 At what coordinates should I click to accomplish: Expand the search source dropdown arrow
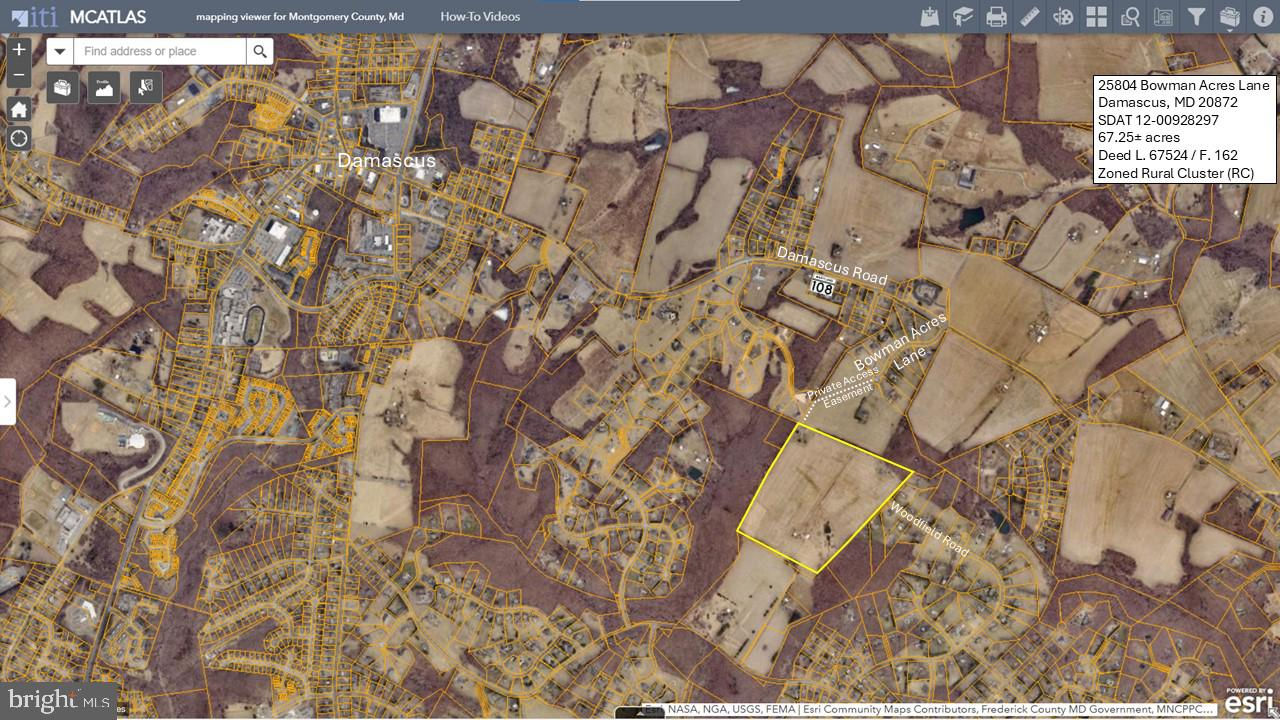60,52
